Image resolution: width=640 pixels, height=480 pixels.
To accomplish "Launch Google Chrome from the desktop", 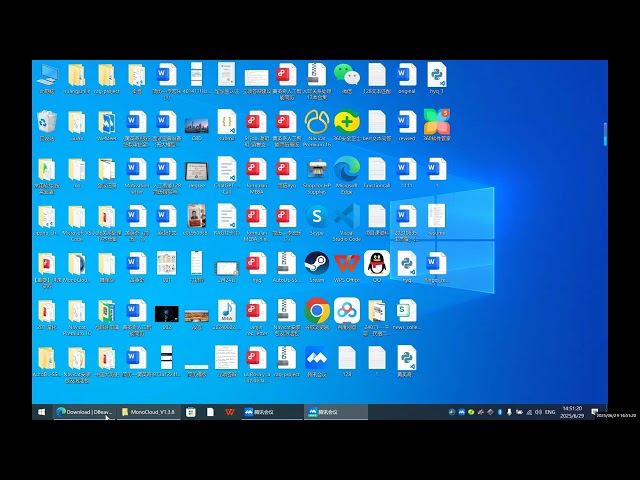I will pyautogui.click(x=317, y=310).
